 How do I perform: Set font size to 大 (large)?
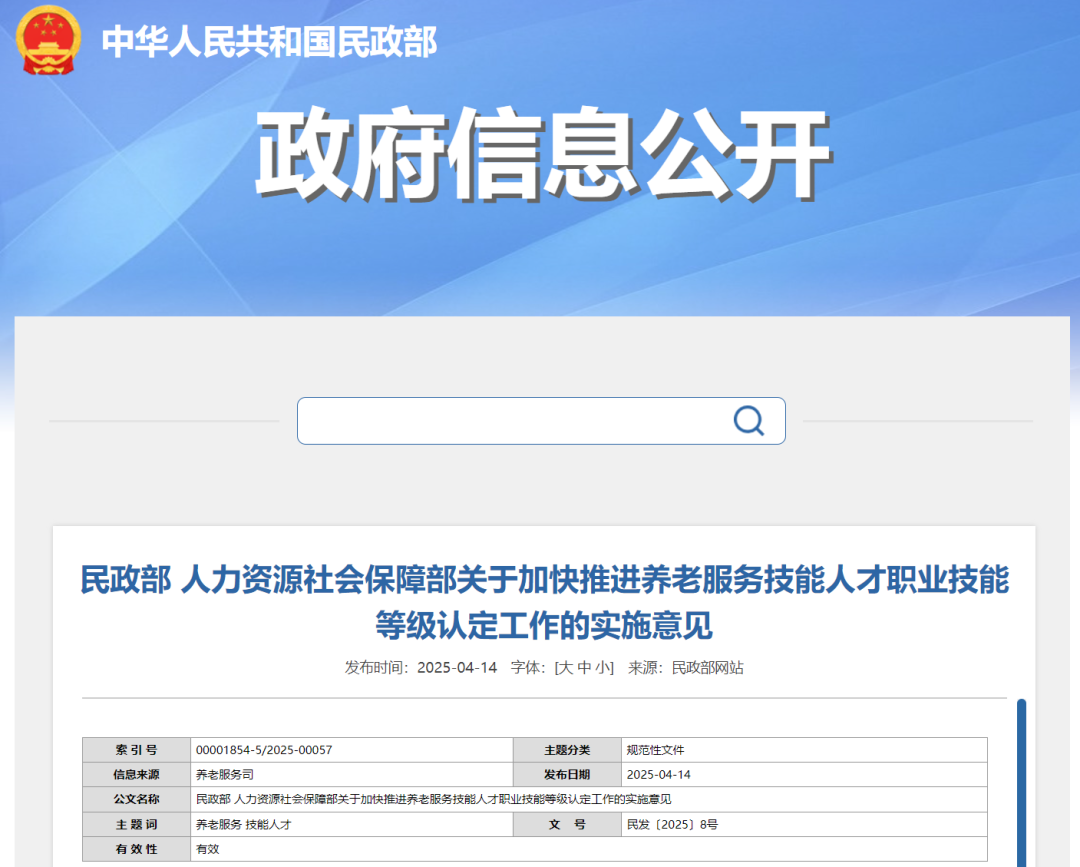click(x=564, y=668)
